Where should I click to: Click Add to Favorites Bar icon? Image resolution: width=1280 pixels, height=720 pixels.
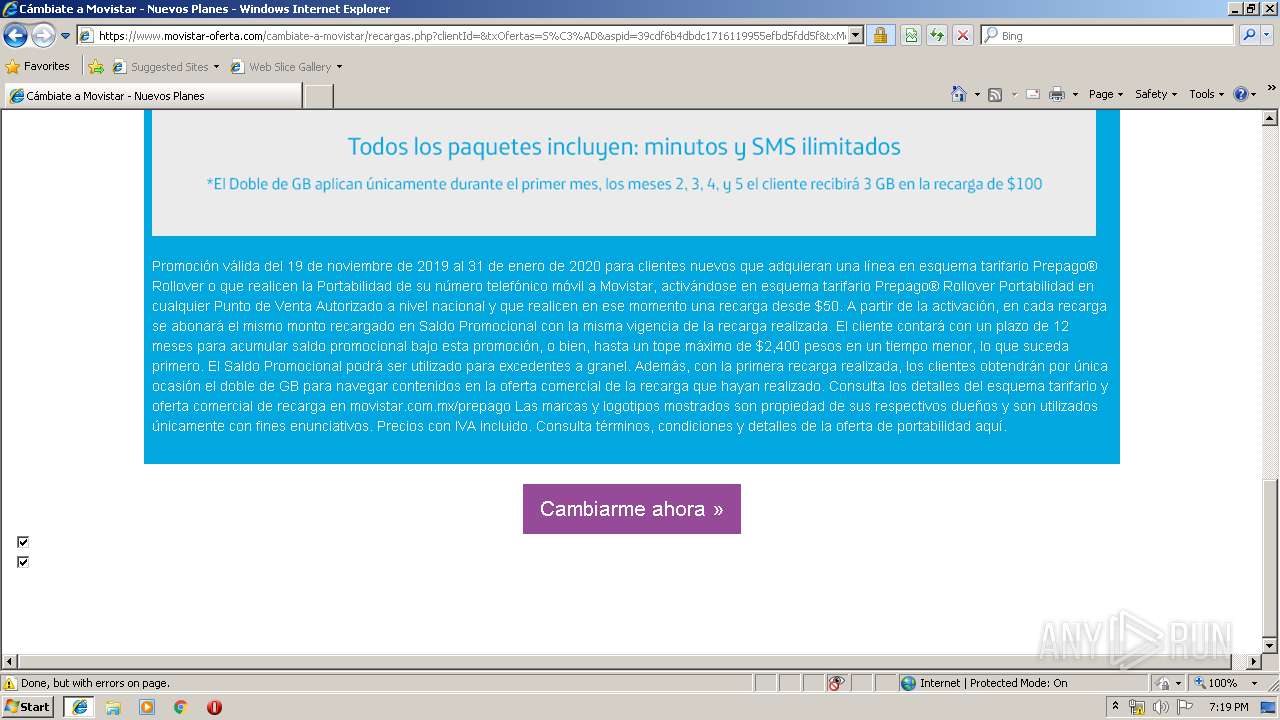click(x=96, y=67)
